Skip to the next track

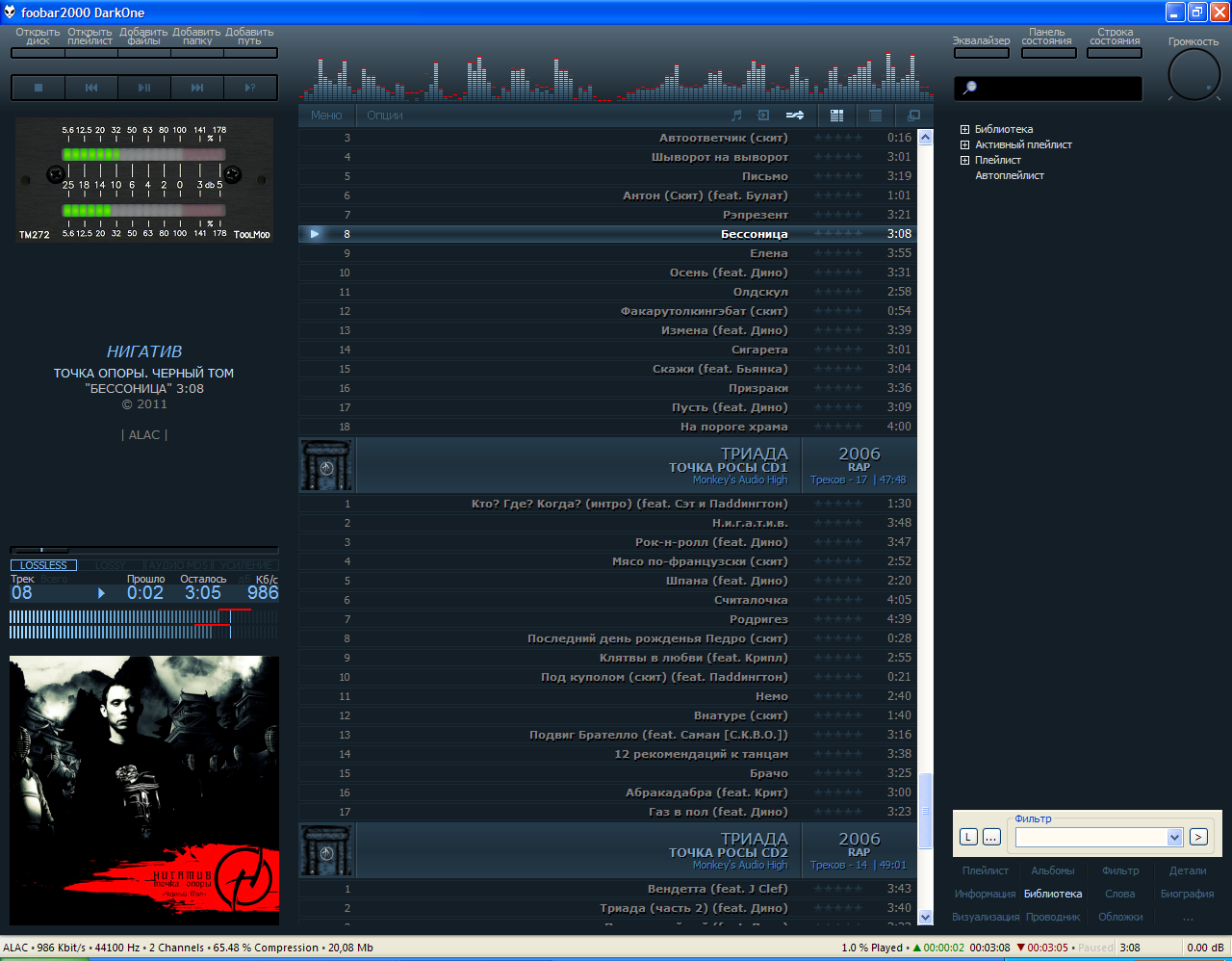click(x=197, y=88)
